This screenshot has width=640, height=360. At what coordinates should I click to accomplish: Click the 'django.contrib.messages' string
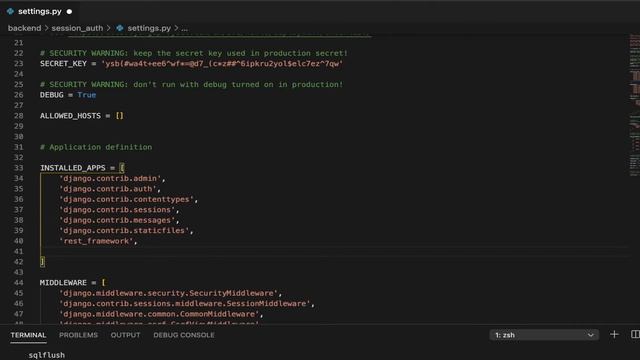(117, 220)
